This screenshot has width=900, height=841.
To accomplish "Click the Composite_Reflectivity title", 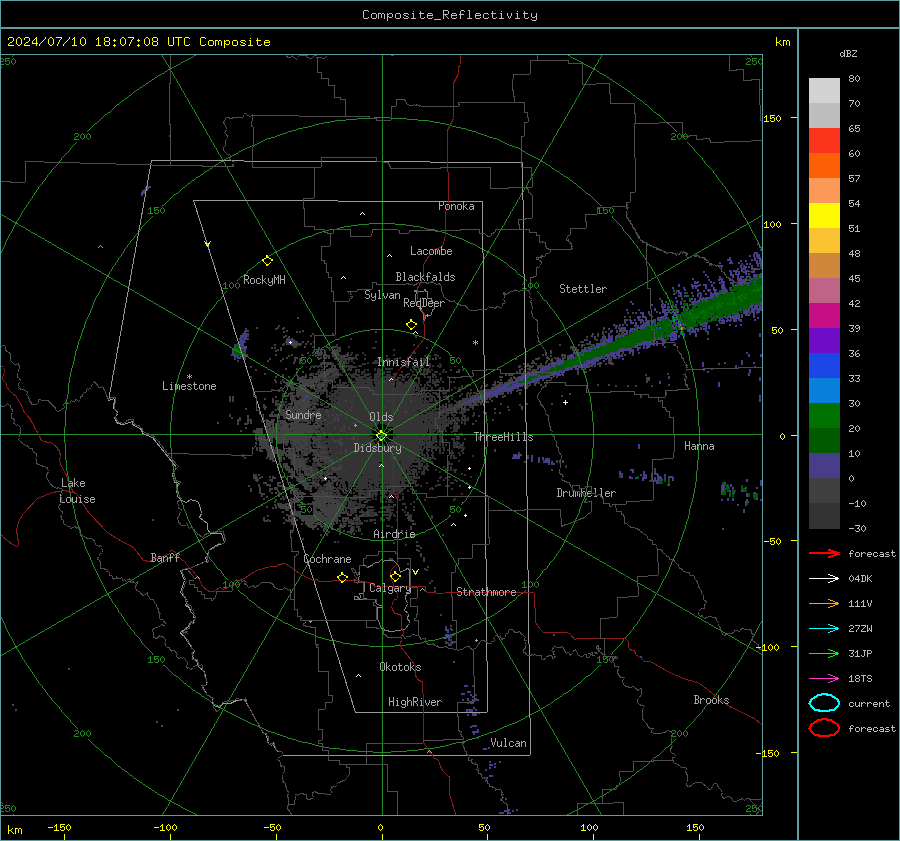I will coord(450,15).
